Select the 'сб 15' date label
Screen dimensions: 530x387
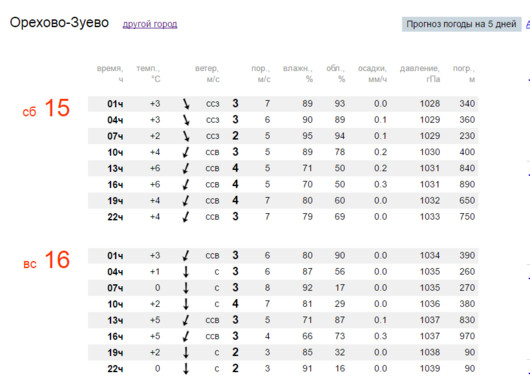coord(46,108)
